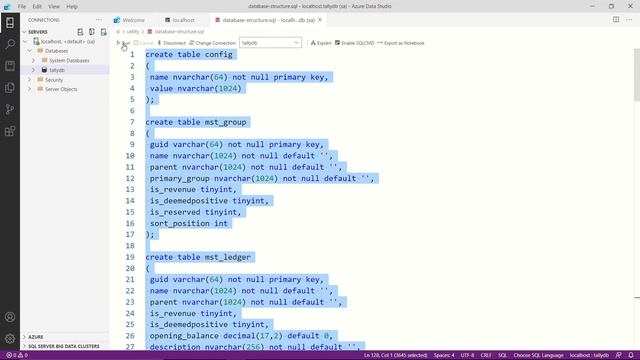
Task: Click the Spaces: 4 indentation status entry
Action: click(x=444, y=355)
